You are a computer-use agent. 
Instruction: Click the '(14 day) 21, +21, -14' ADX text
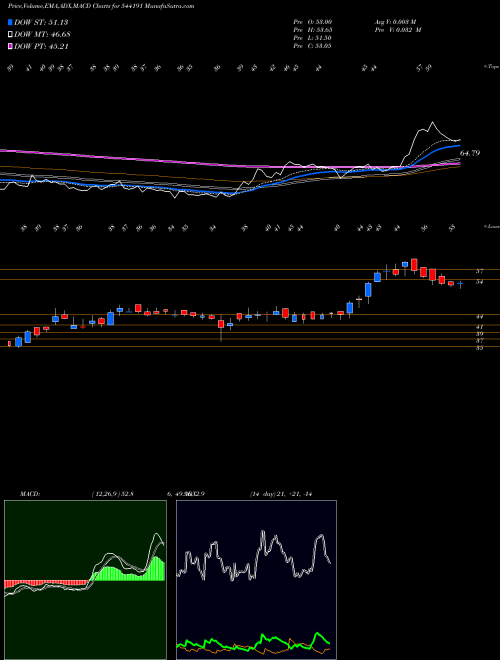(x=280, y=494)
